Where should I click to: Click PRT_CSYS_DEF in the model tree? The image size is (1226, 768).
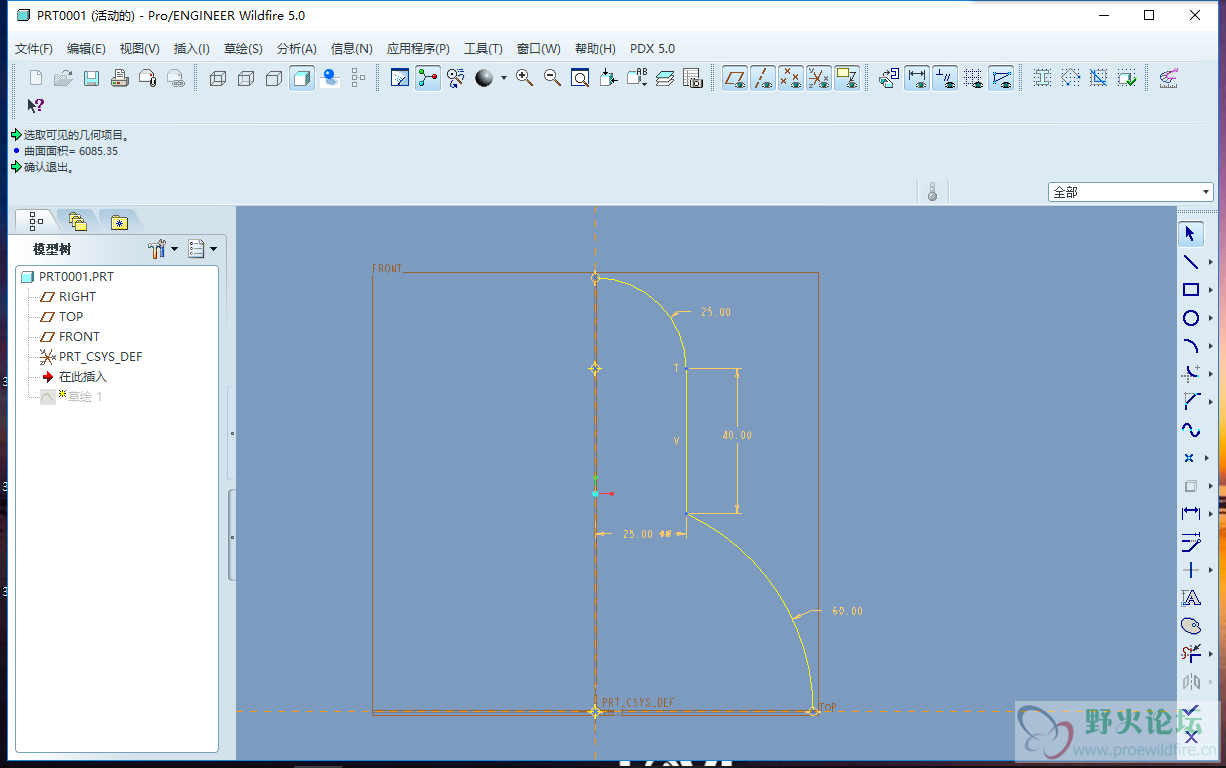tap(100, 357)
